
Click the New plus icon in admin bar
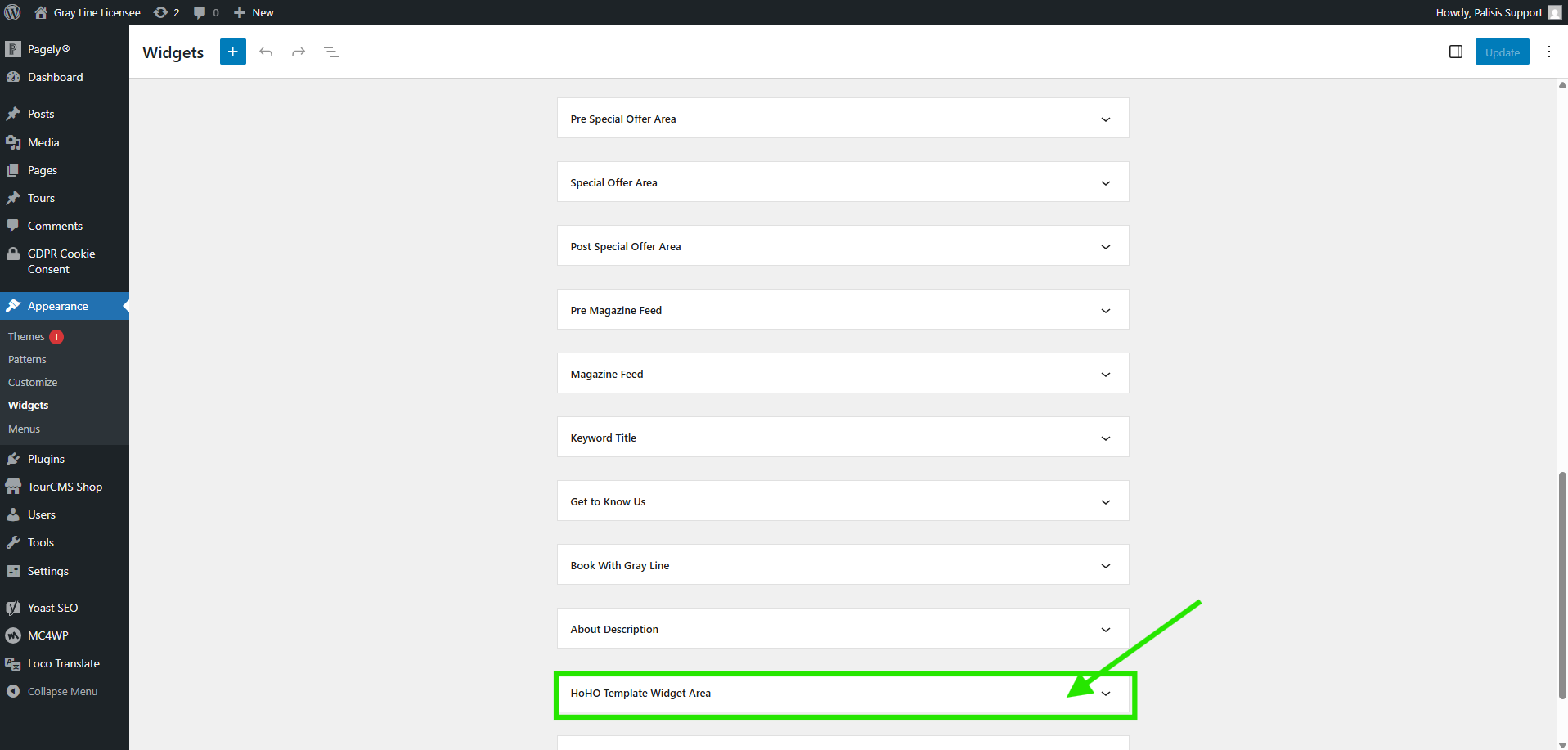pyautogui.click(x=240, y=12)
